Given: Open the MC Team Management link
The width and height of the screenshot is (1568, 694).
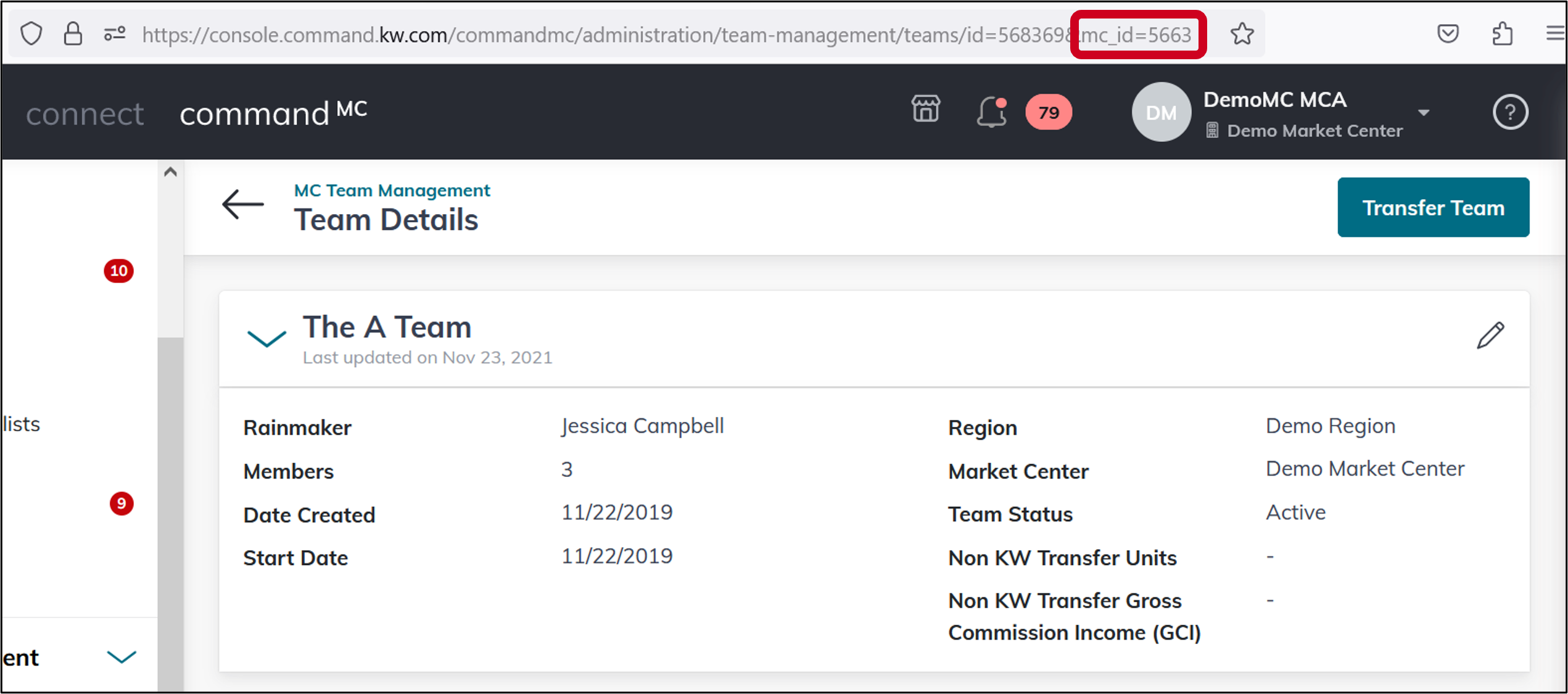Looking at the screenshot, I should click(392, 190).
